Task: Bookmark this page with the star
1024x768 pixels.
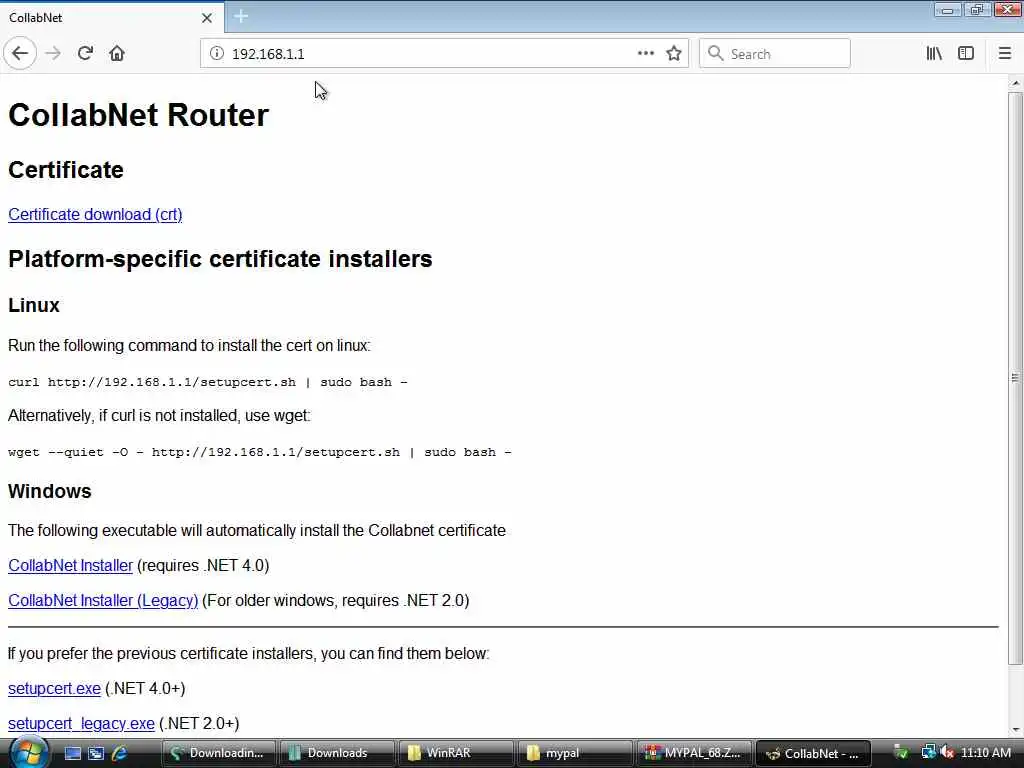Action: point(674,54)
